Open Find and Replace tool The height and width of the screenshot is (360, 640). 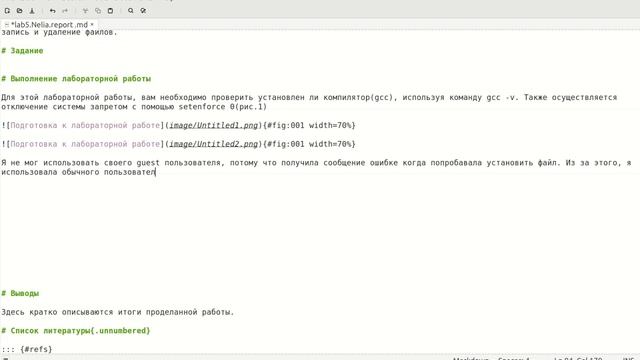pos(143,11)
